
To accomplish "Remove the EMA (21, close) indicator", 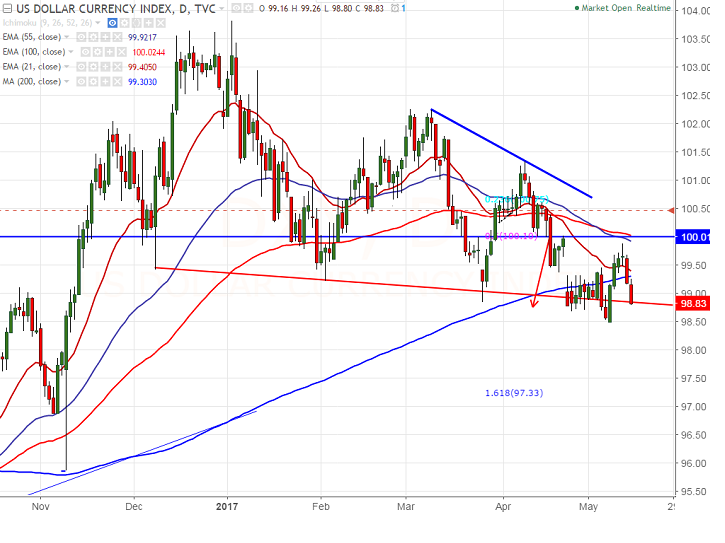I will [x=117, y=67].
